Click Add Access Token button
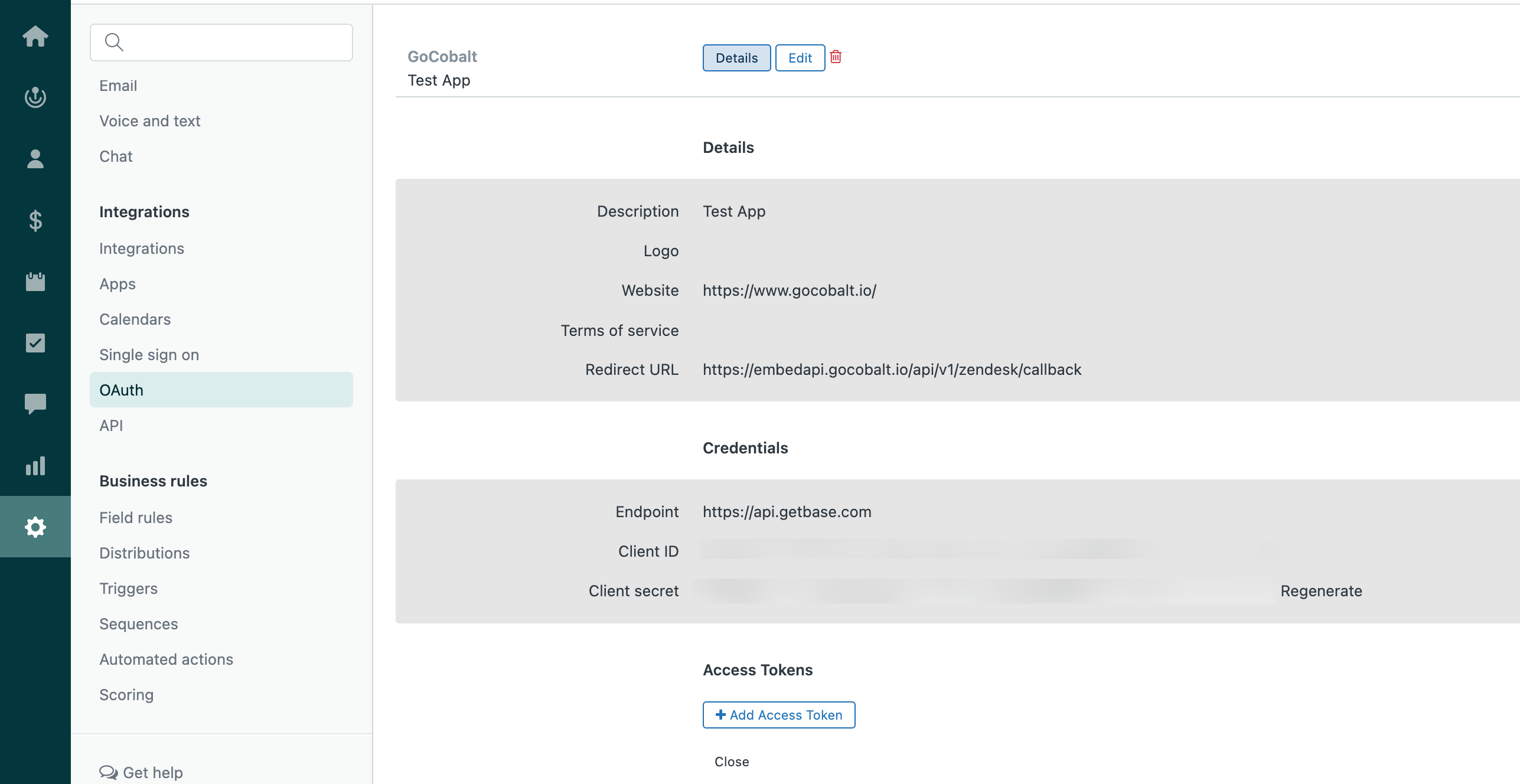This screenshot has height=784, width=1520. point(778,715)
